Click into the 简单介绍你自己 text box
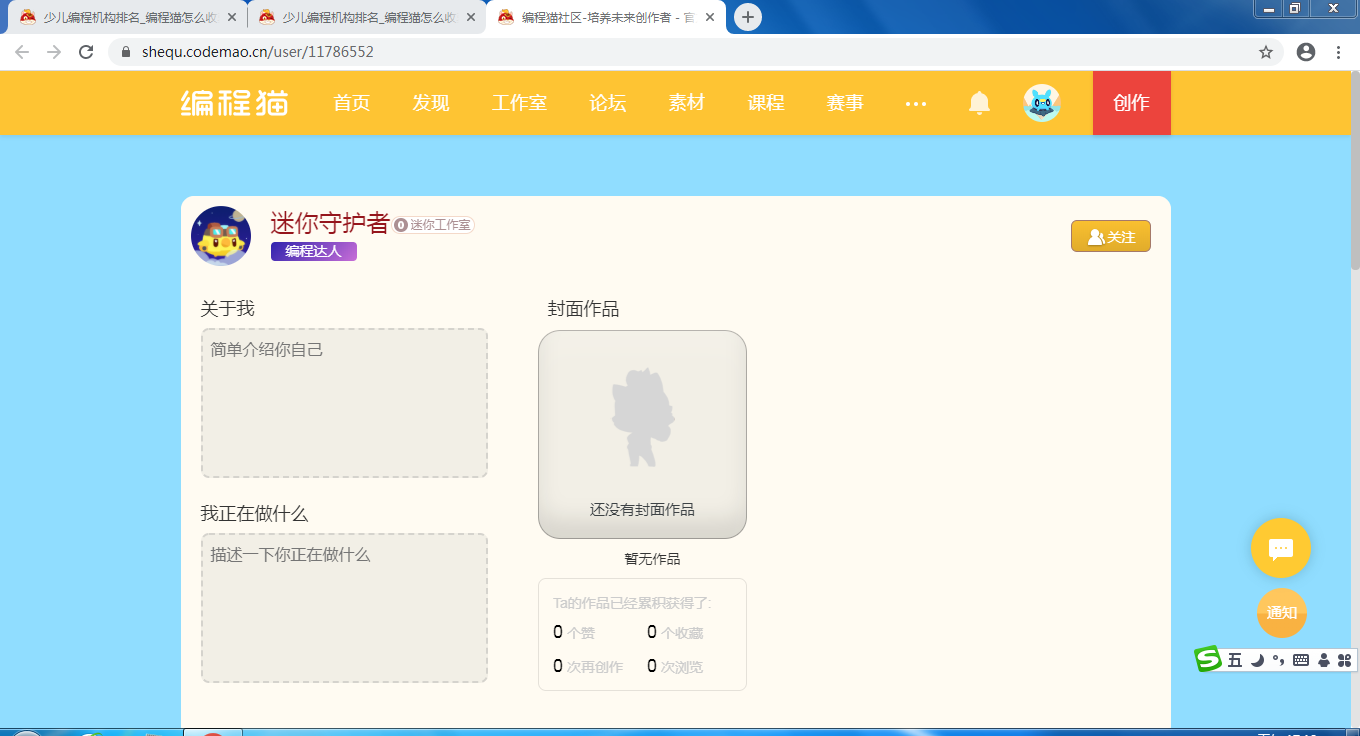The height and width of the screenshot is (736, 1360). [x=344, y=403]
